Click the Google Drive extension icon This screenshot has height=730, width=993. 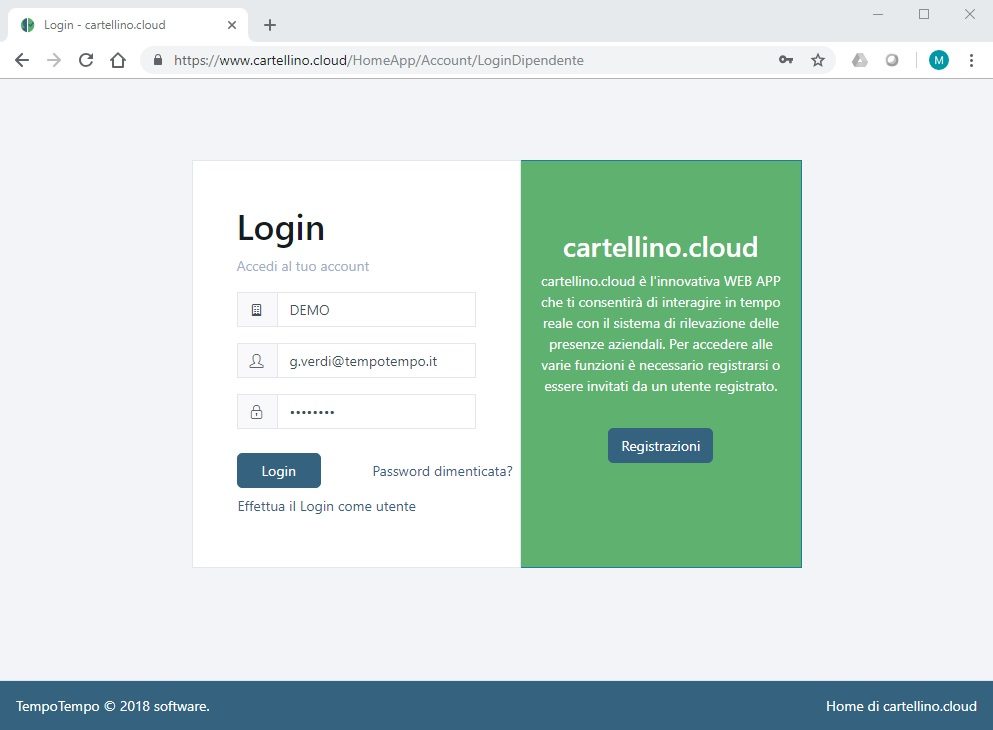coord(859,60)
